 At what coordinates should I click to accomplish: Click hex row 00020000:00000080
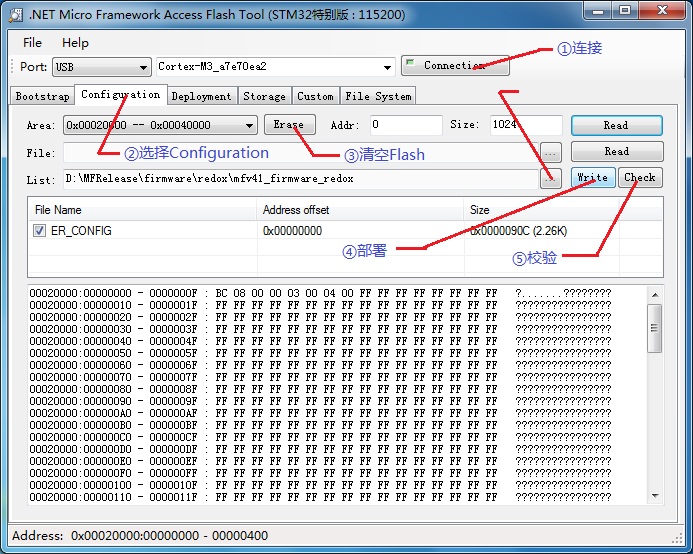320,389
